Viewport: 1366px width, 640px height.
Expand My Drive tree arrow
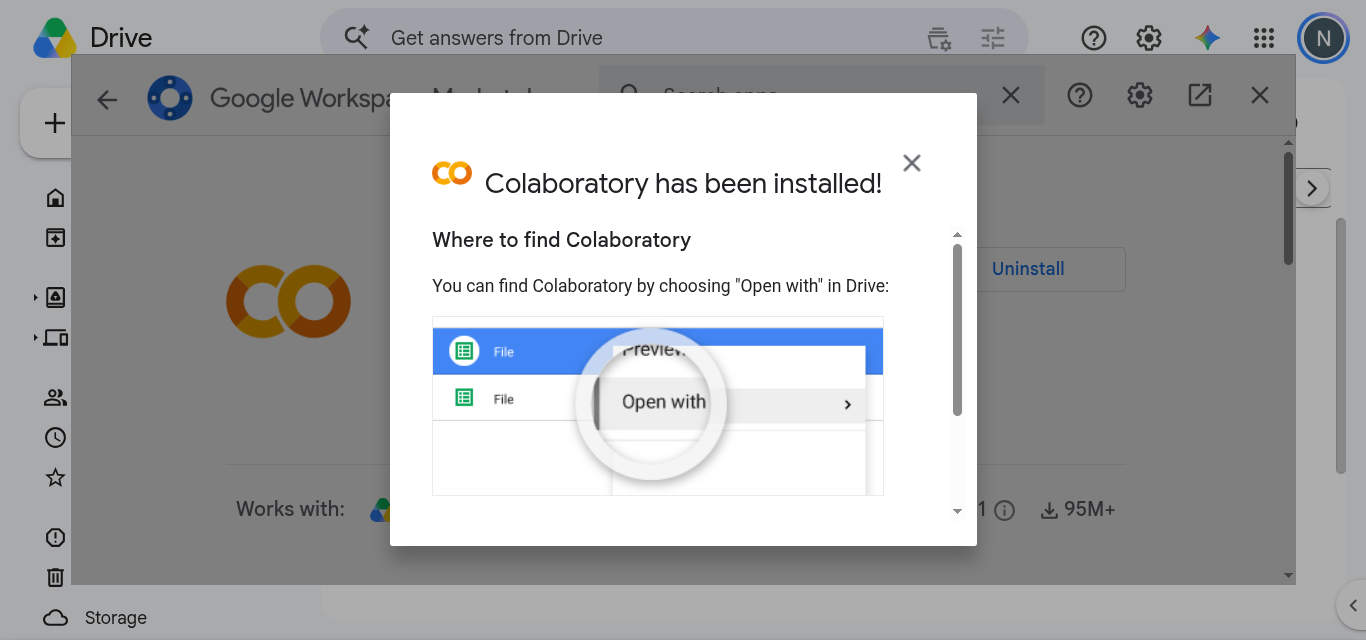click(x=35, y=298)
